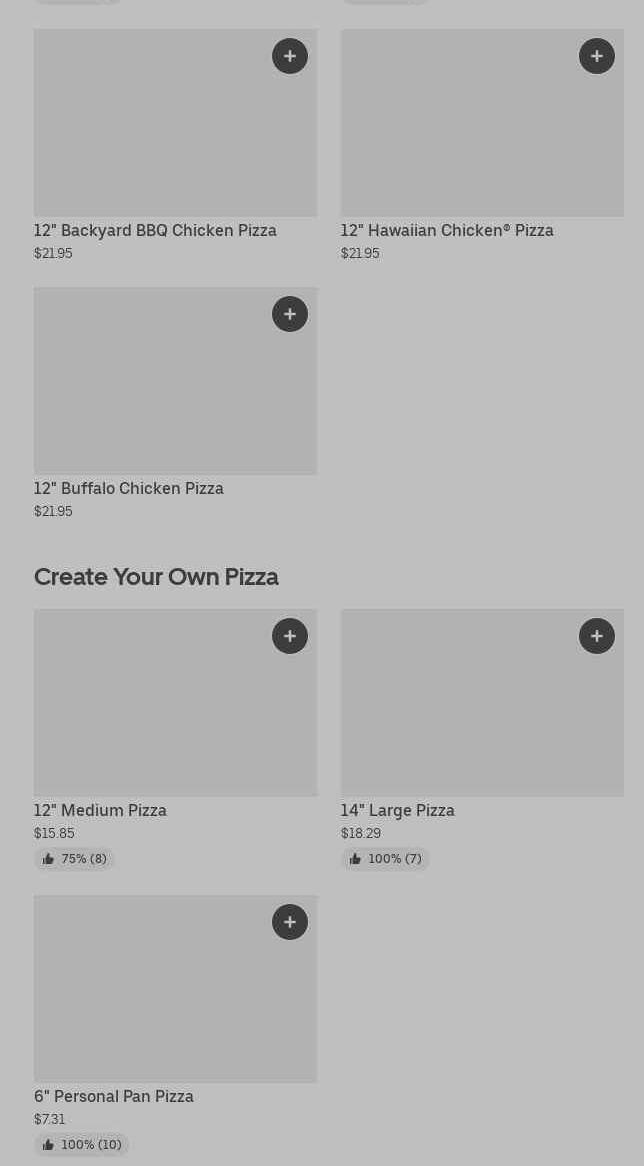
Task: Add 12" Hawaiian Chicken Pizza via plus icon
Action: (597, 56)
